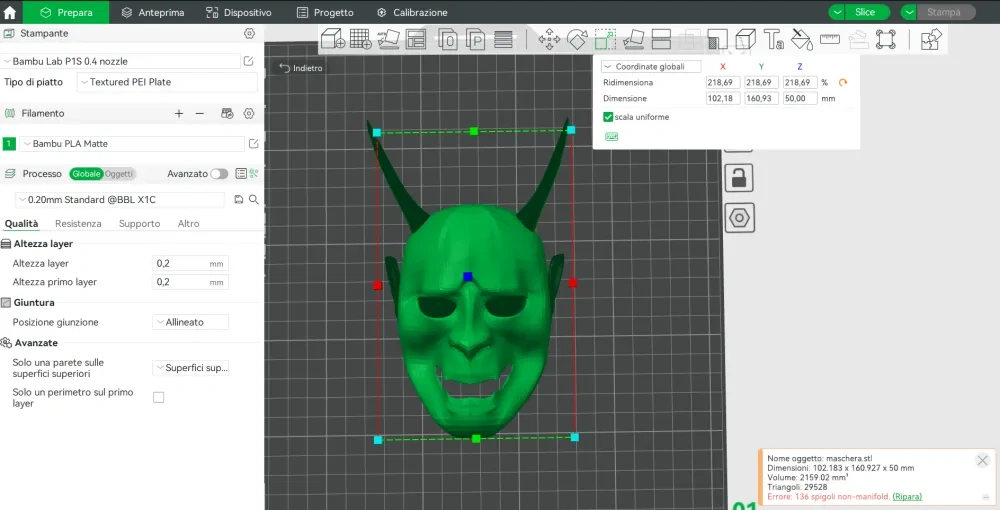
Task: Reset scale with the orange arrow
Action: (x=843, y=82)
